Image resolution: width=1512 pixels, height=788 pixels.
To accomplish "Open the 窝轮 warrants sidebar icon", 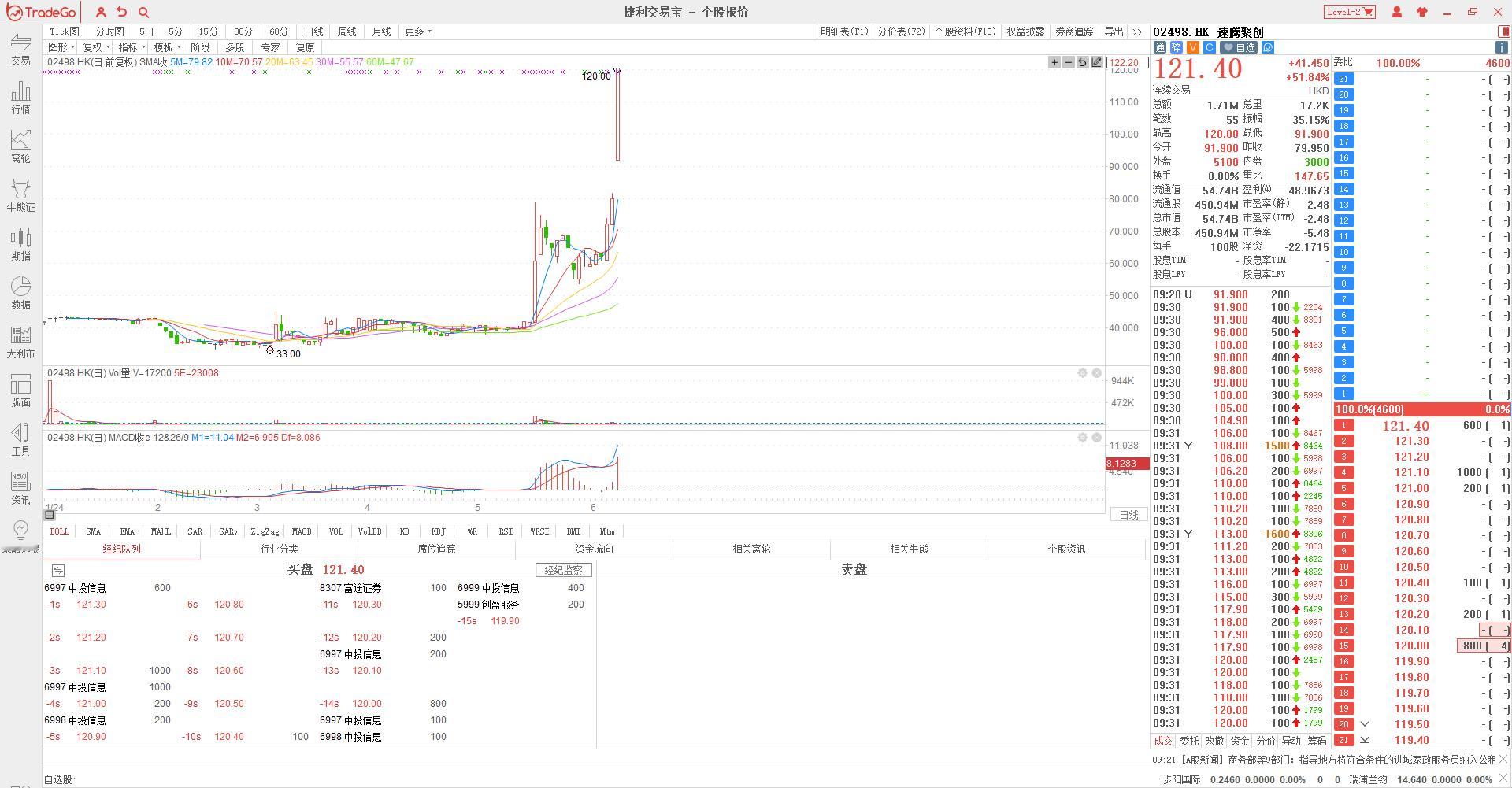I will point(20,146).
